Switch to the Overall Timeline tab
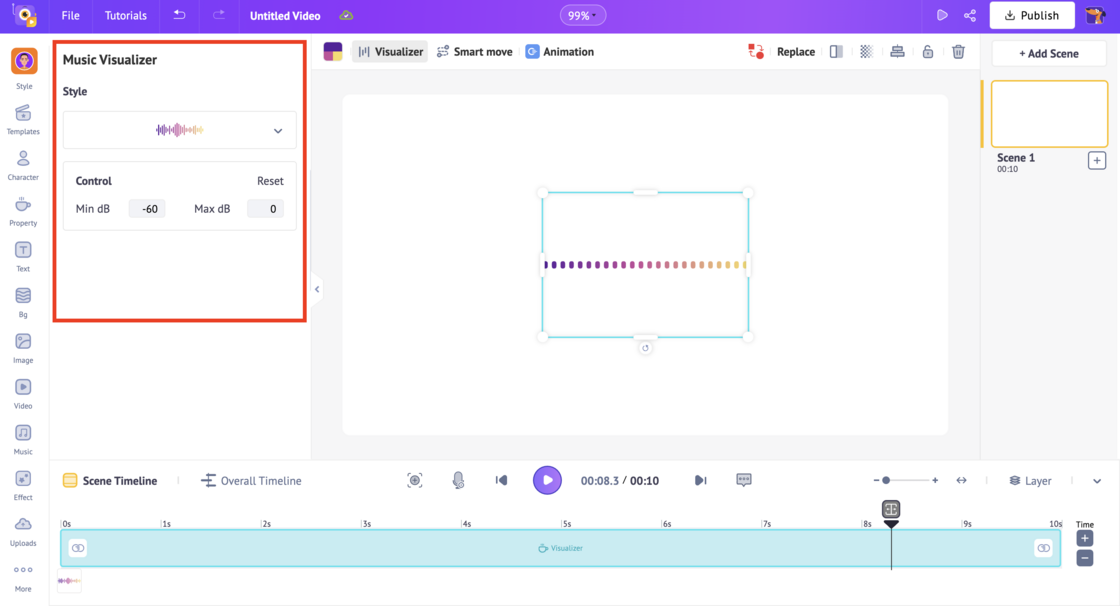 coord(250,480)
